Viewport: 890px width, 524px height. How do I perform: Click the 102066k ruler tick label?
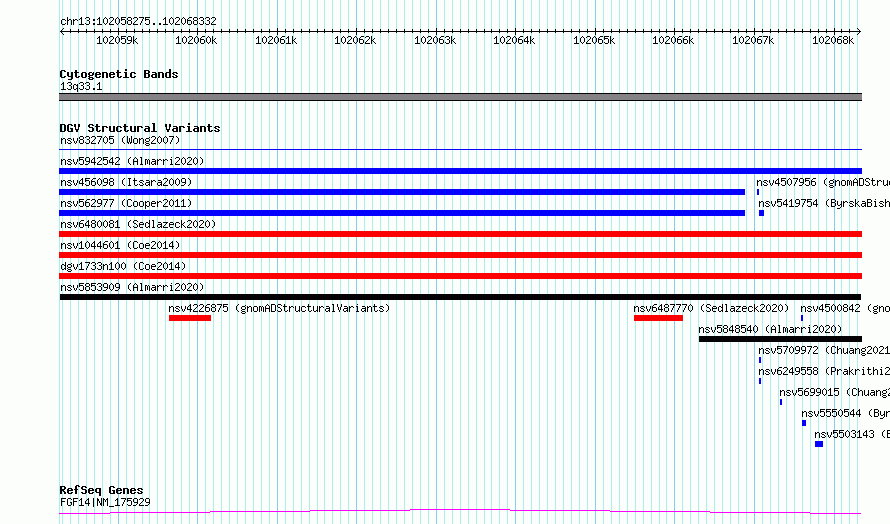(x=673, y=40)
